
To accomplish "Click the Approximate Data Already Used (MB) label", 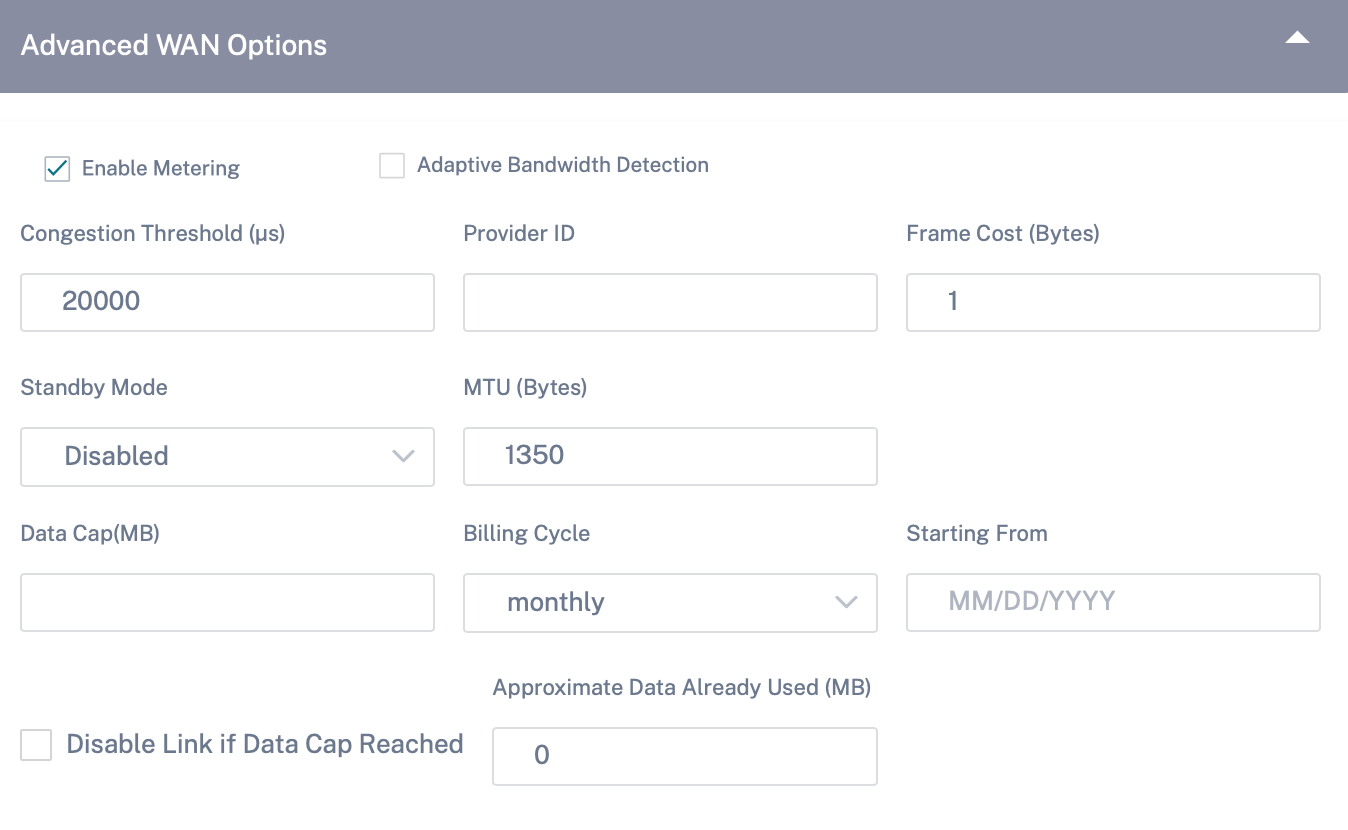I will point(682,687).
